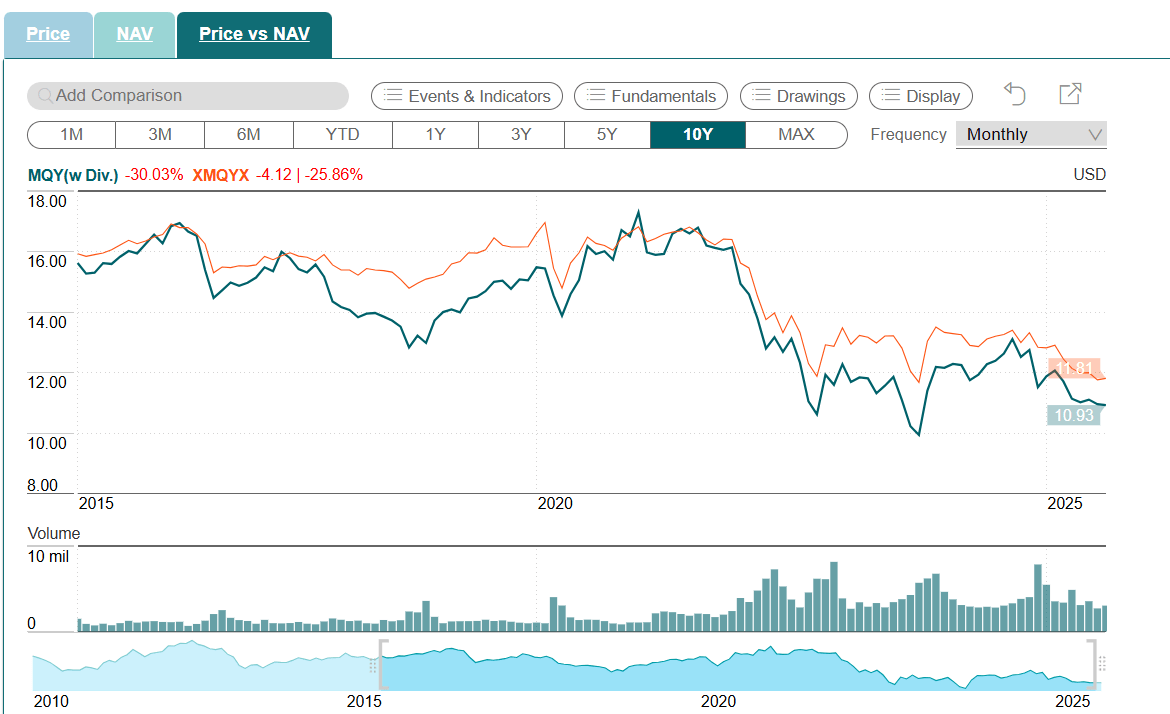
Task: Switch to the NAV tab
Action: [134, 33]
